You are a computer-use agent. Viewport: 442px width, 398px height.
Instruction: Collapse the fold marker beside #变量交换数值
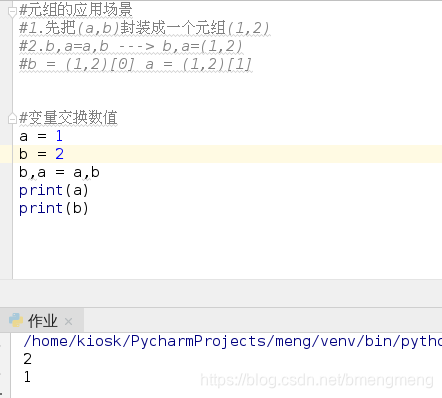pyautogui.click(x=12, y=119)
